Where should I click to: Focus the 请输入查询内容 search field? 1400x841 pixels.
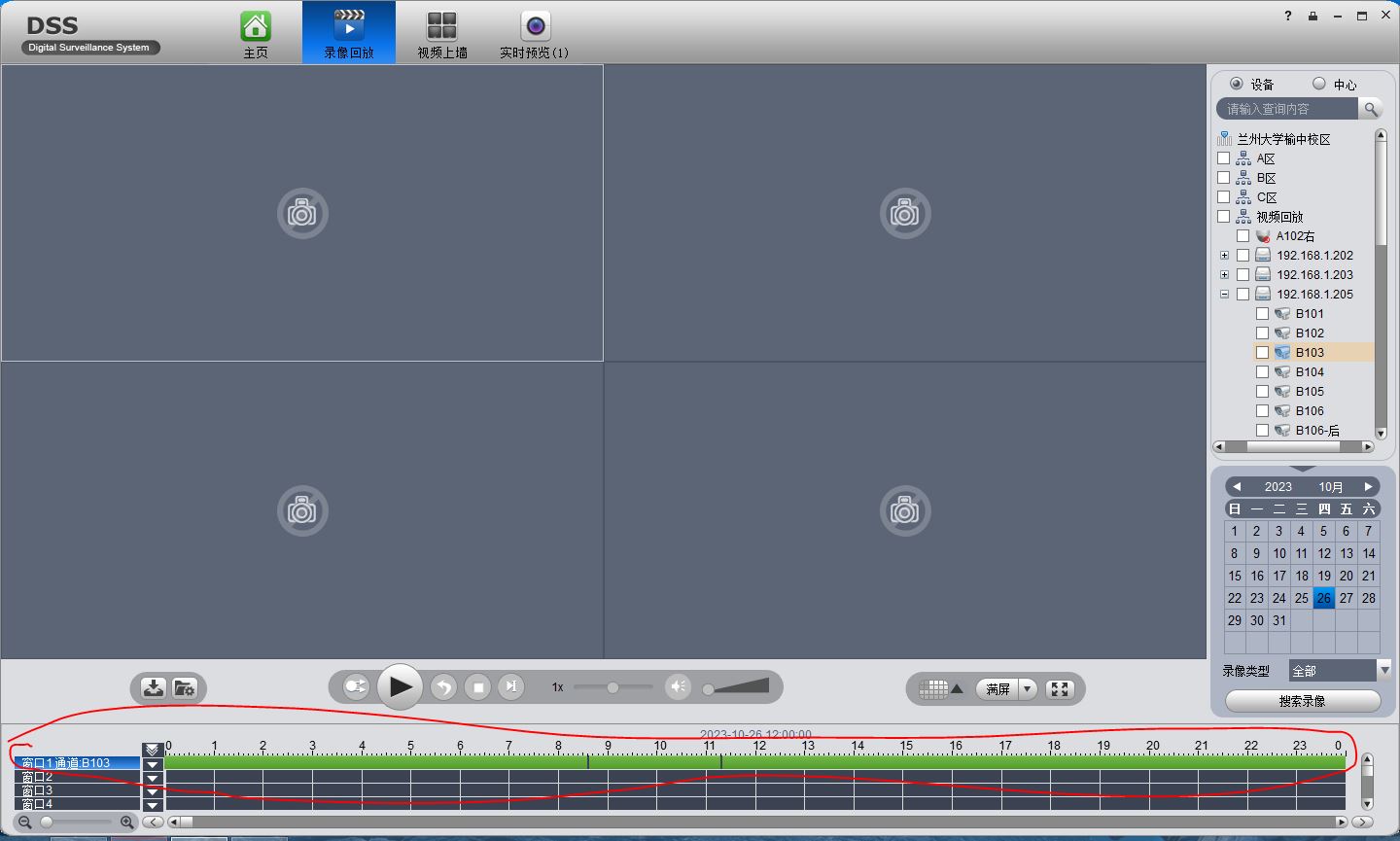(x=1287, y=109)
